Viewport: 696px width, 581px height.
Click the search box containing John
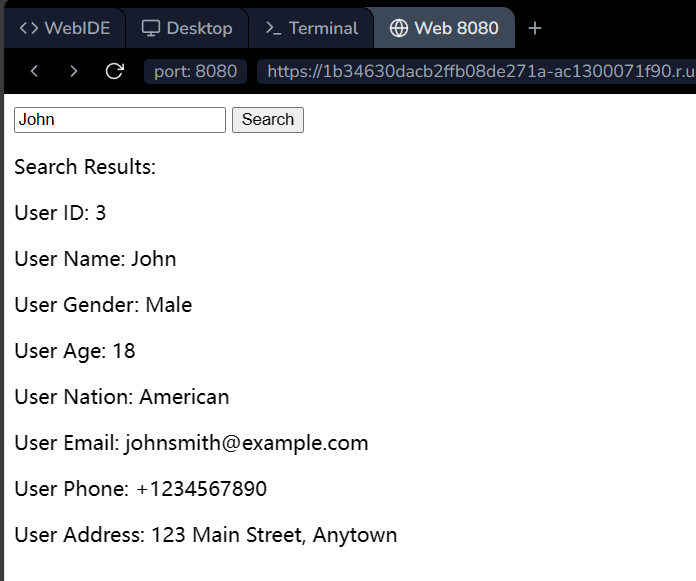120,120
